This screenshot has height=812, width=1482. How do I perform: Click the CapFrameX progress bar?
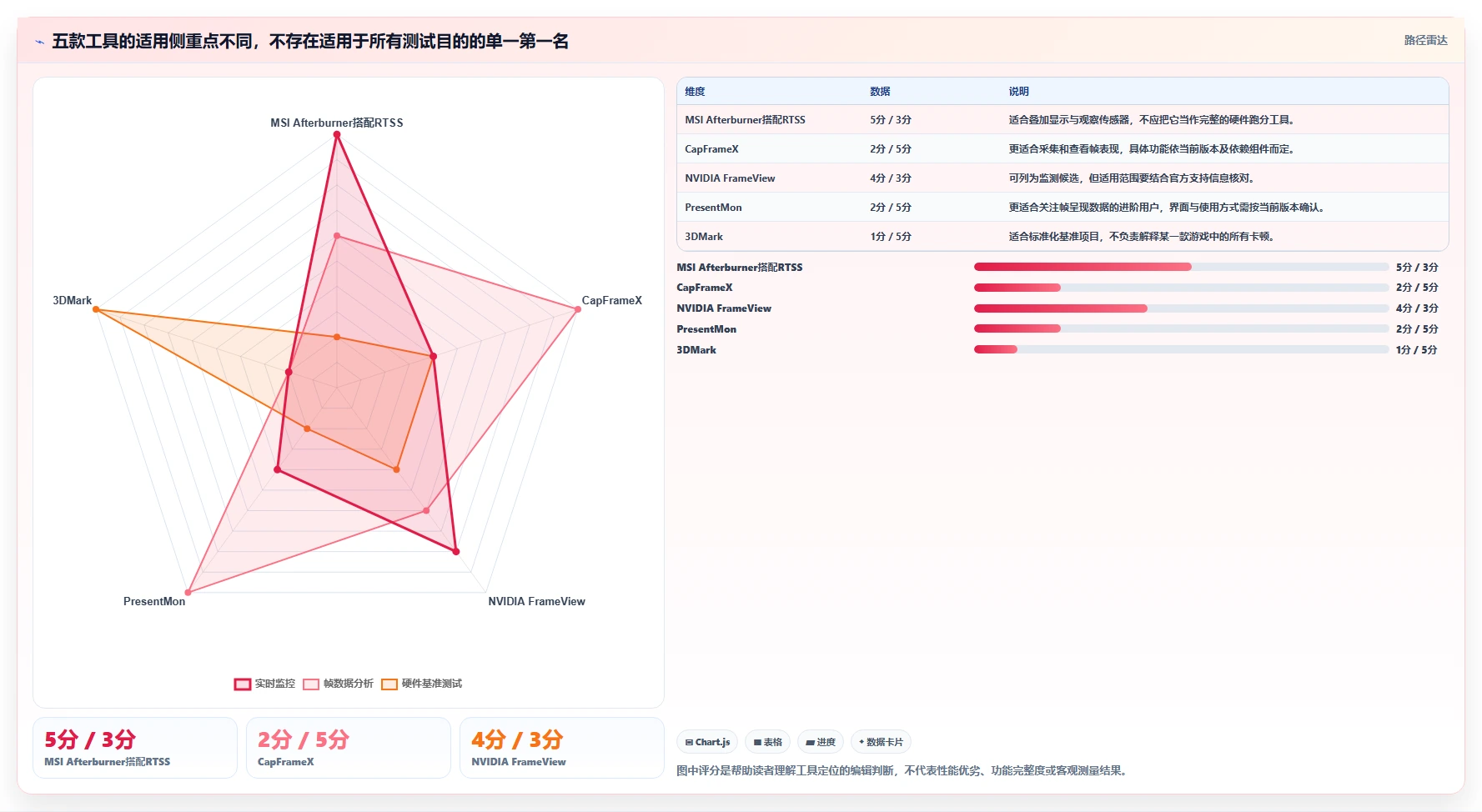pyautogui.click(x=1181, y=288)
